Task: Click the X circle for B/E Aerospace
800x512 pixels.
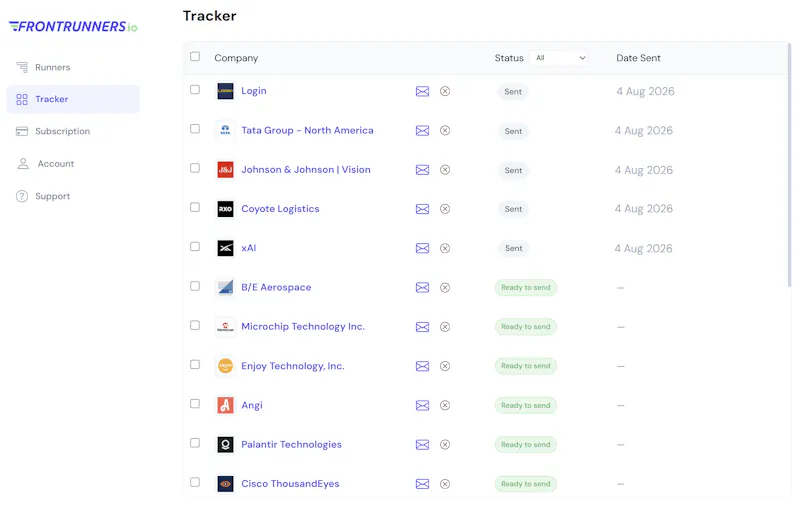Action: click(445, 288)
